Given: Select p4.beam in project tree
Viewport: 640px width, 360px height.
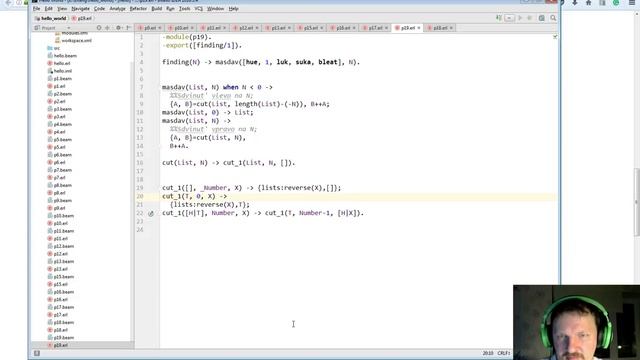Looking at the screenshot, I should click(60, 124).
